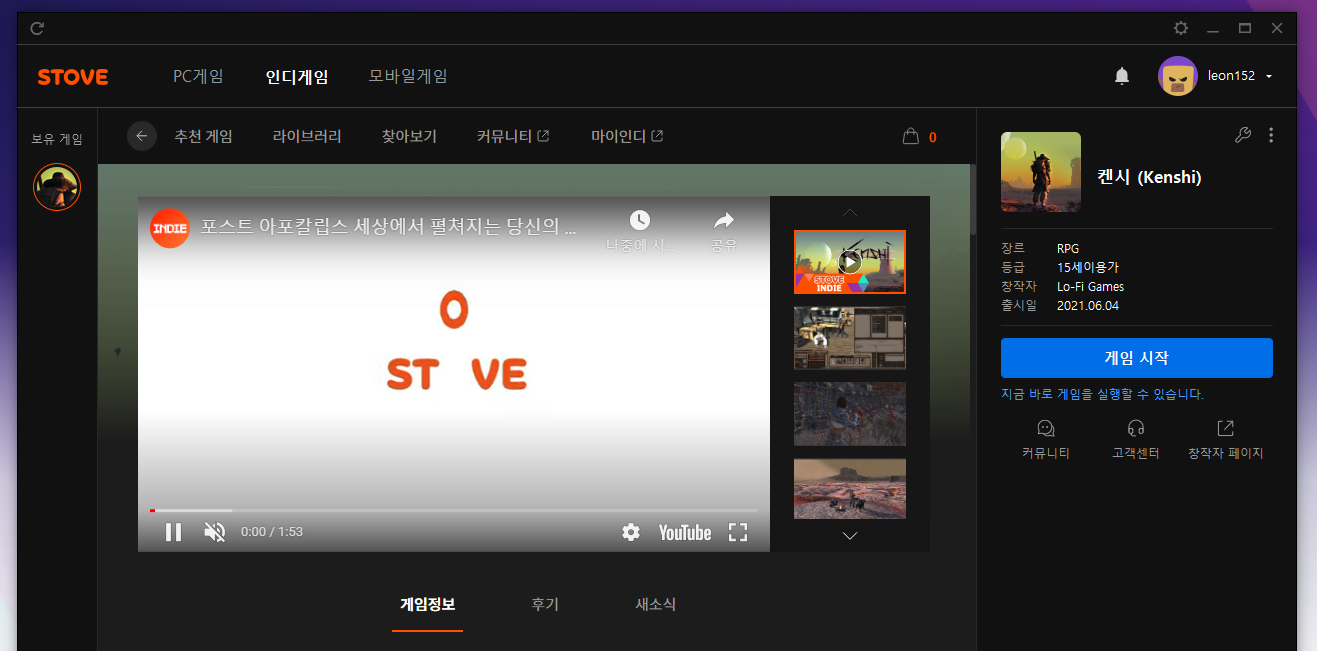Click the Kenshi game cover image

tap(1041, 172)
